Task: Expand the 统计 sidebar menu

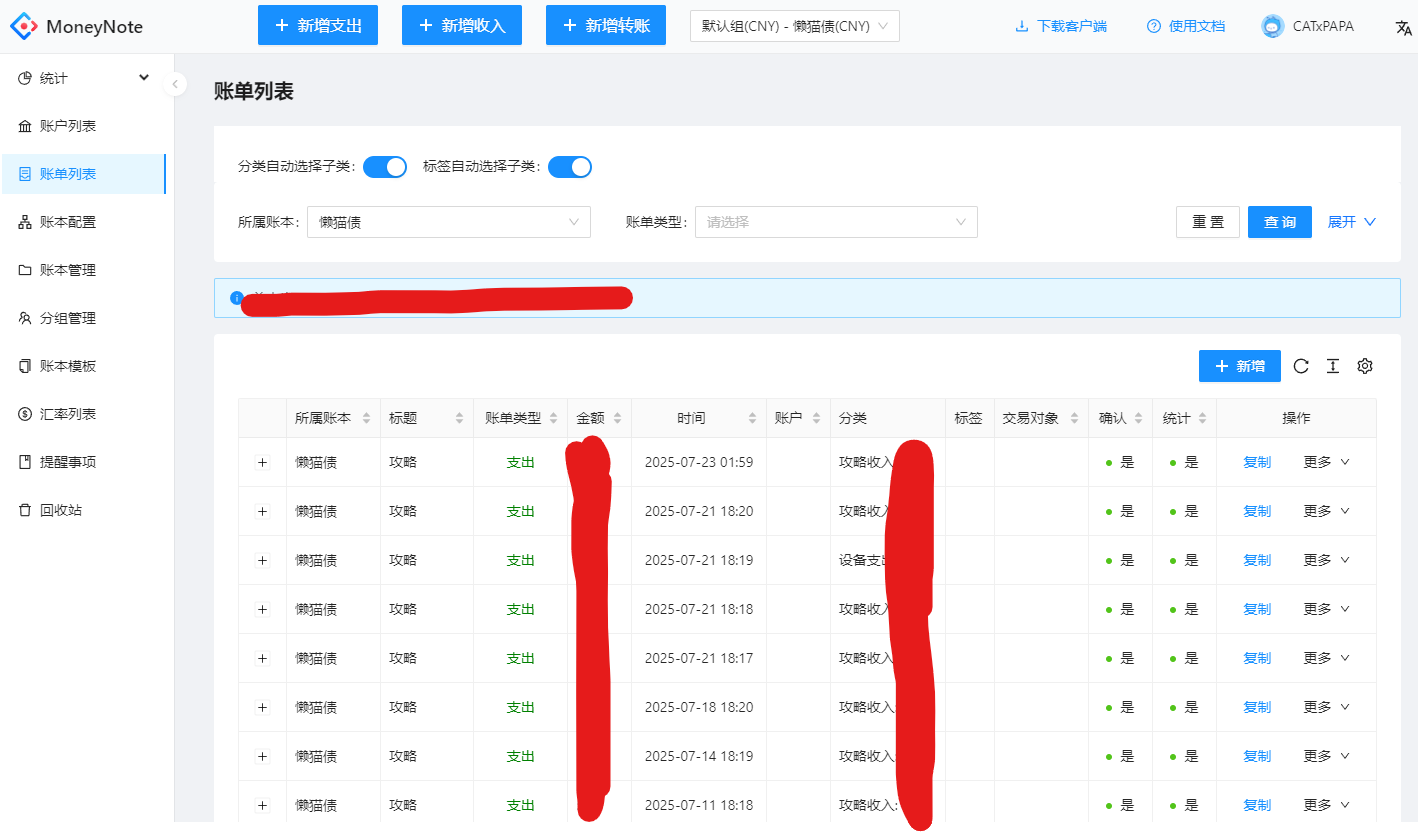Action: coord(84,78)
